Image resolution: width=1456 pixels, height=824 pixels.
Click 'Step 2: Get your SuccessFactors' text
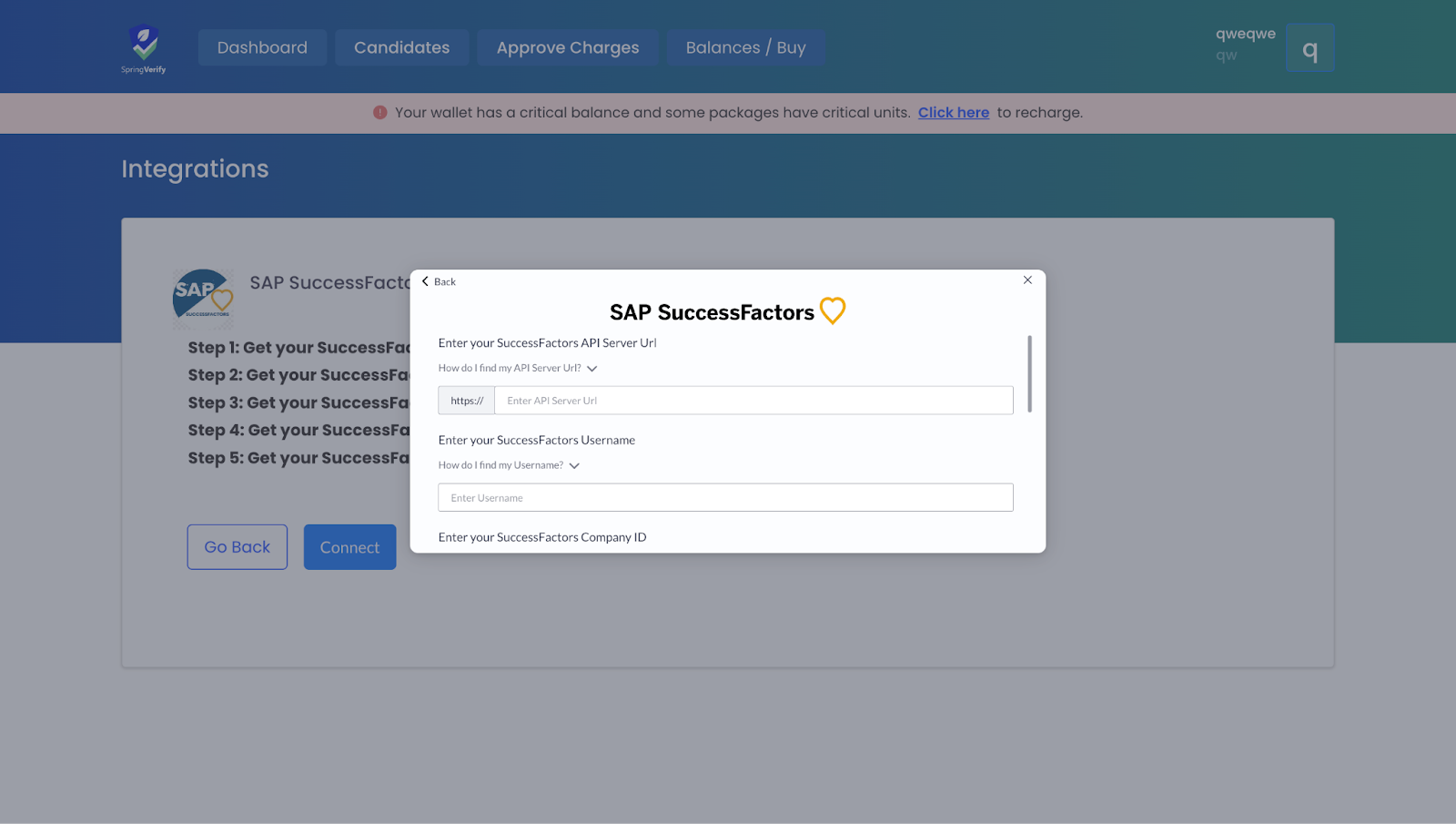point(299,375)
